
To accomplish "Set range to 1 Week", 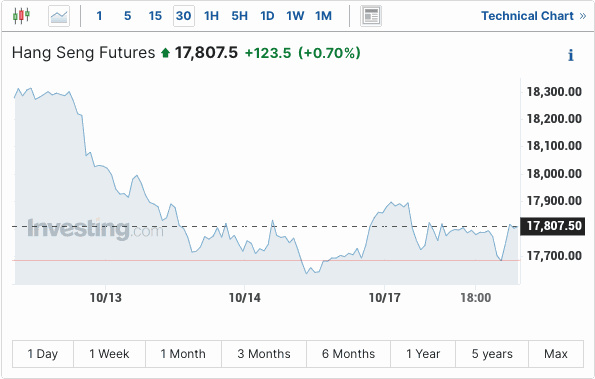I will pos(109,354).
